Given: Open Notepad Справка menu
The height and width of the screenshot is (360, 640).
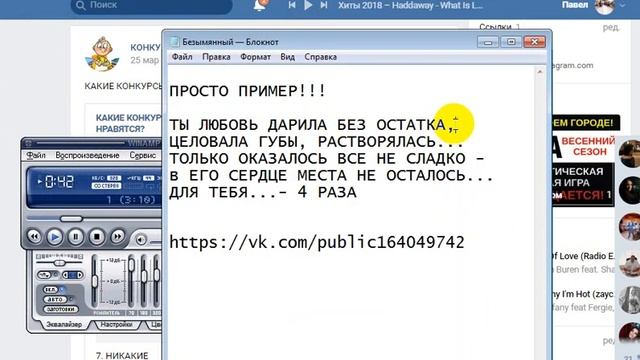Looking at the screenshot, I should (320, 57).
